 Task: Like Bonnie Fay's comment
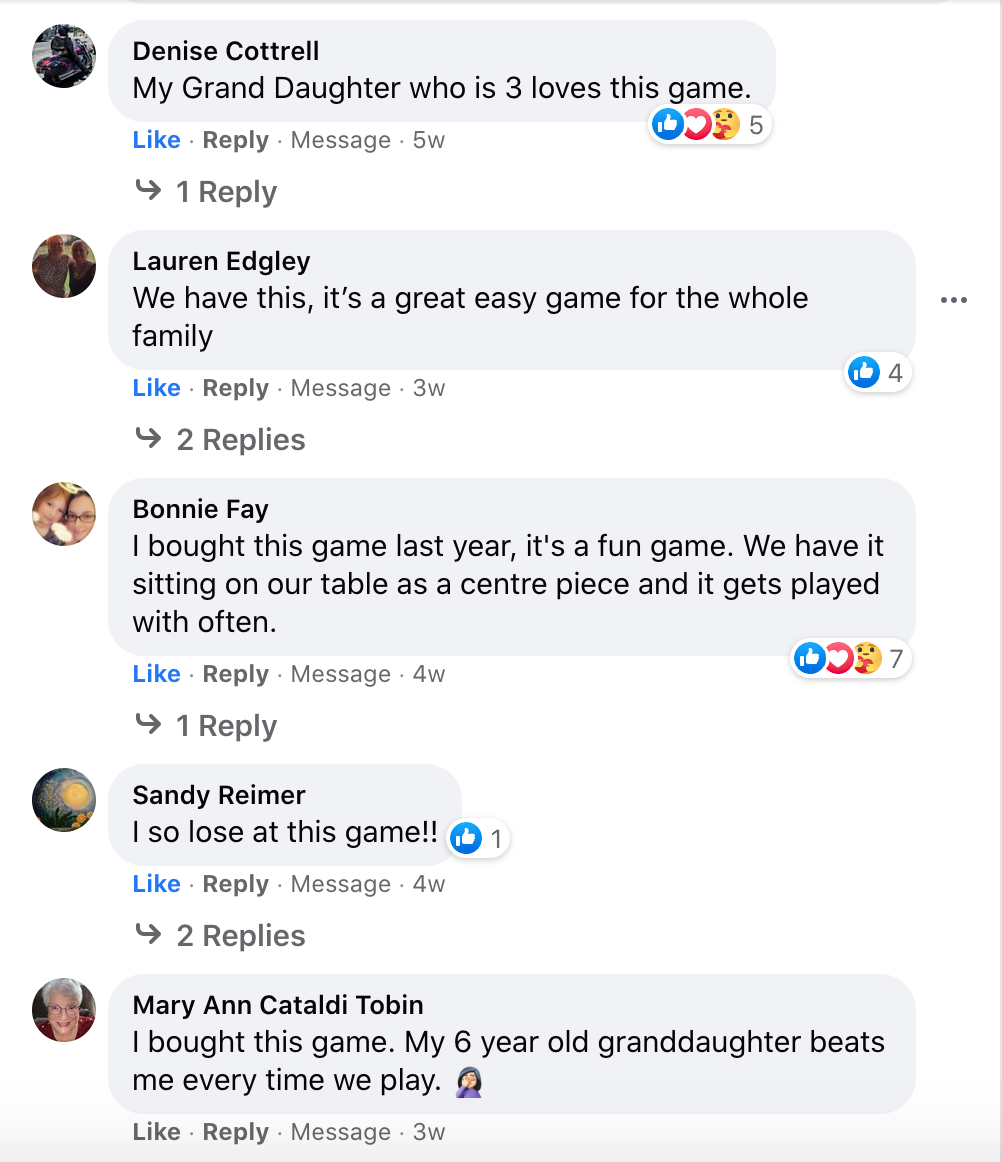click(x=157, y=674)
